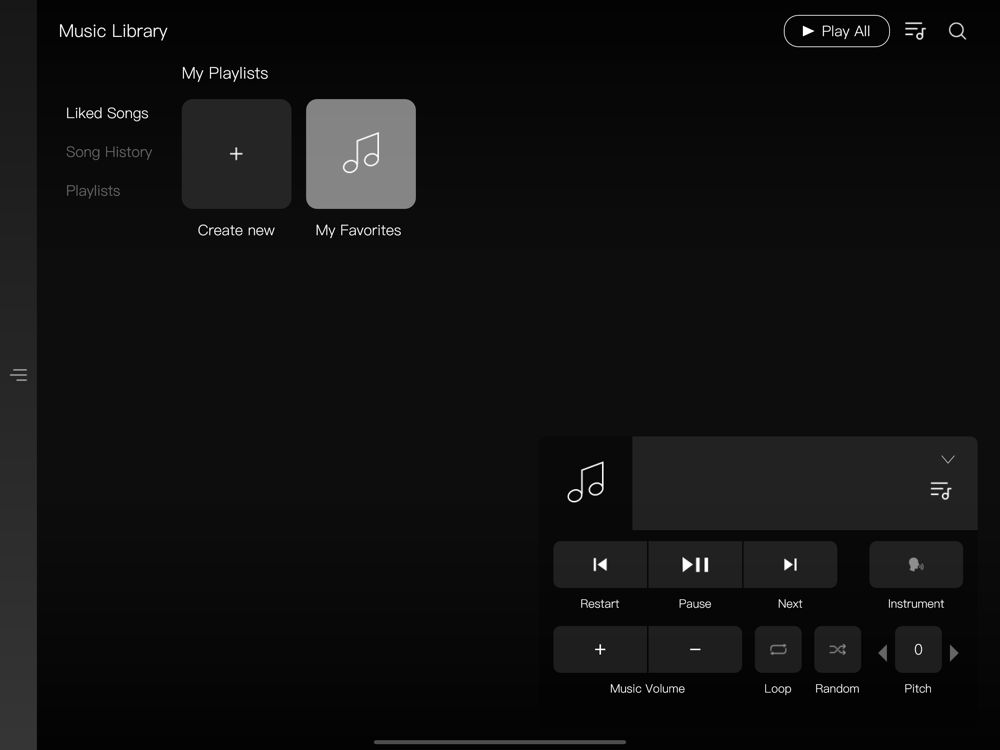Toggle play/pause in the player
This screenshot has height=750, width=1000.
[x=695, y=564]
